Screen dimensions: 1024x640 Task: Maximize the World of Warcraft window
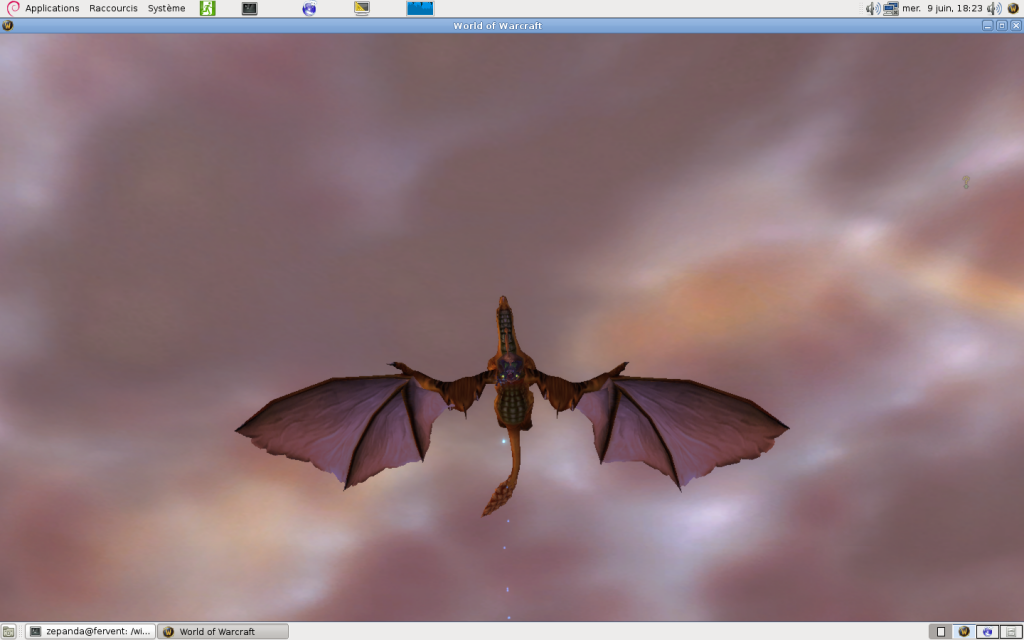[x=1002, y=25]
